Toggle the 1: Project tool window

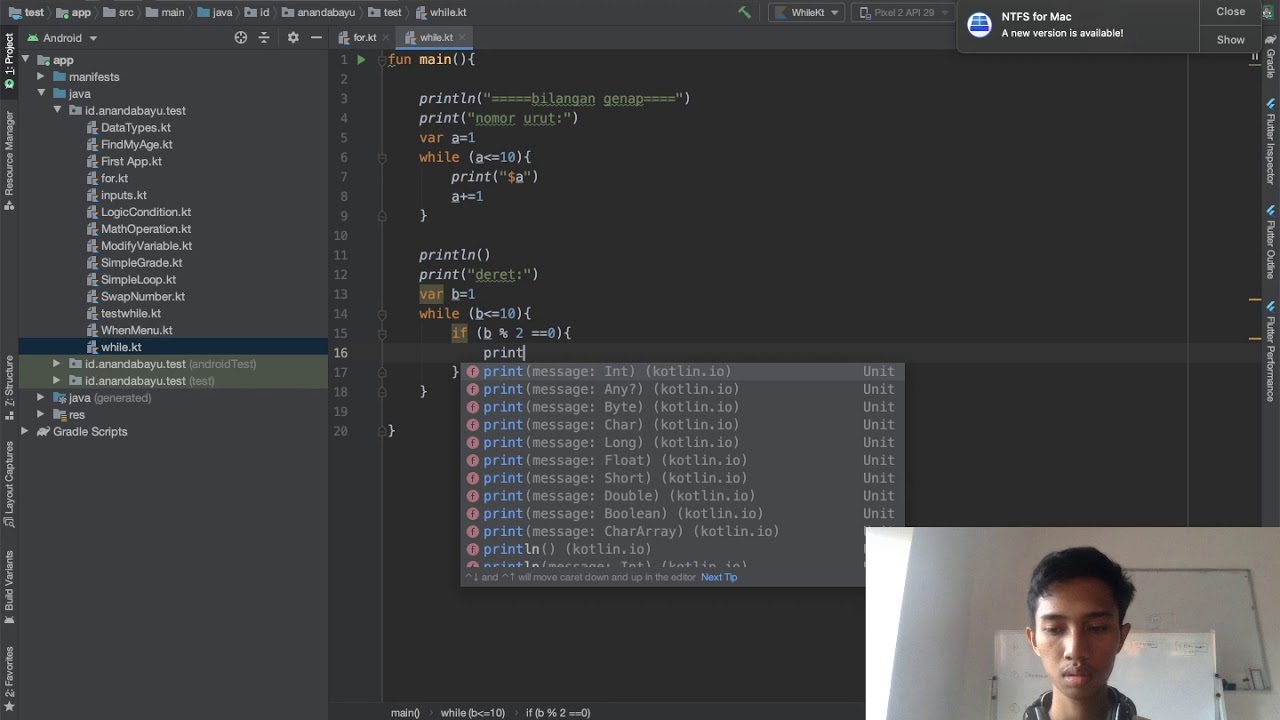point(9,61)
